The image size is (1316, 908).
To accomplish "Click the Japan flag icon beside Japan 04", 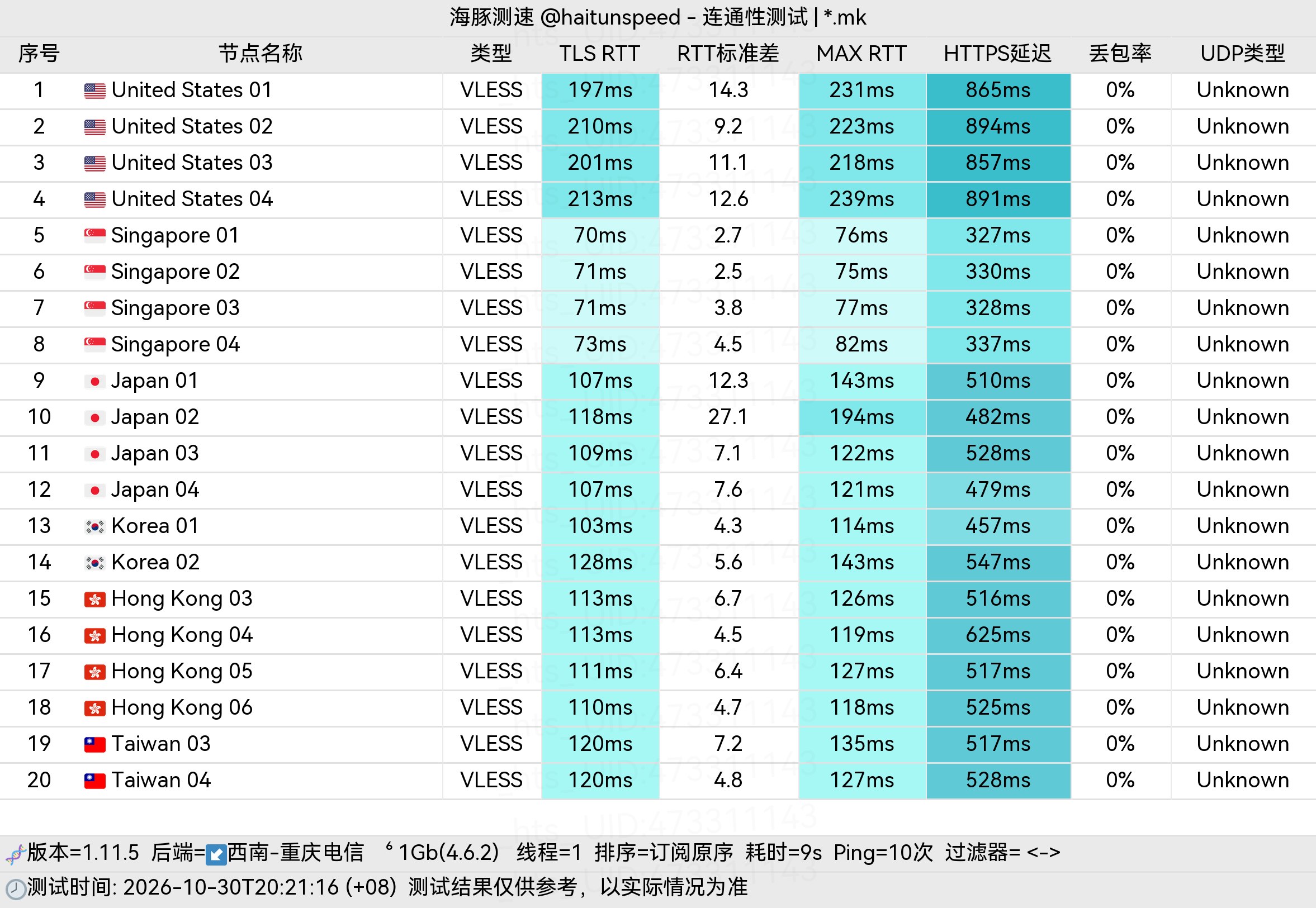I will pos(94,490).
